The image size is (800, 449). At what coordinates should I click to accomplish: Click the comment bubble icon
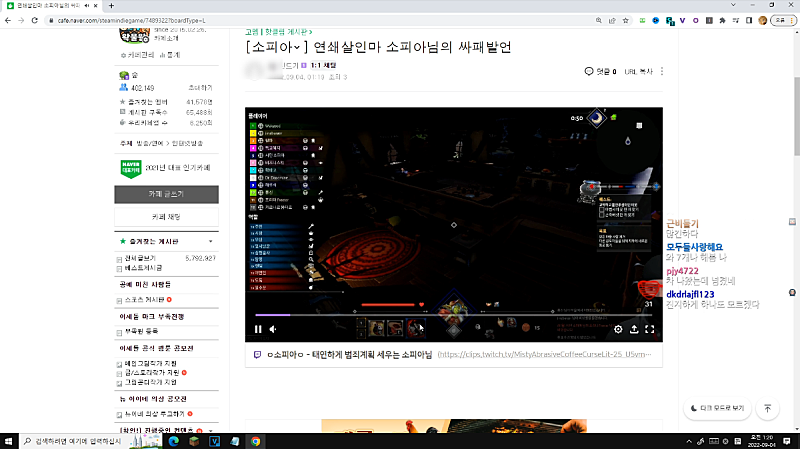589,71
